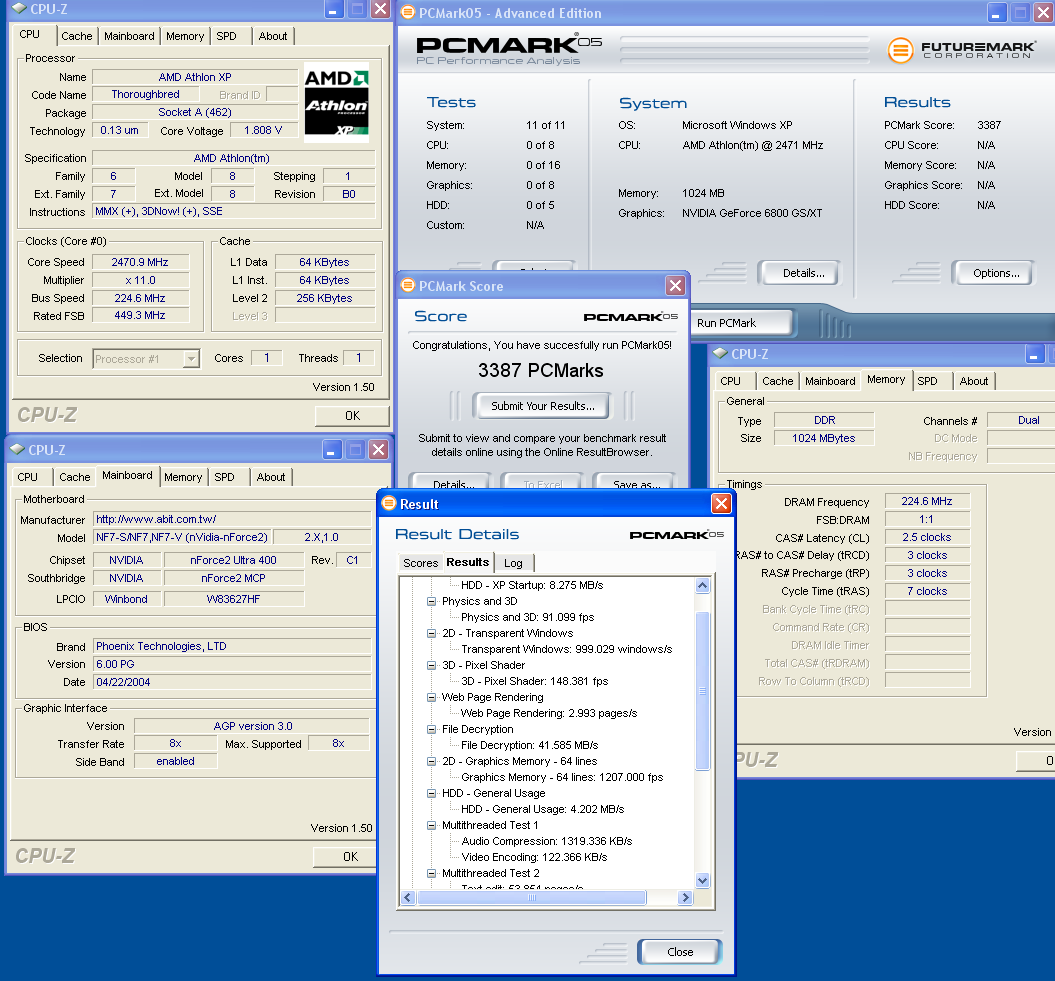Image resolution: width=1055 pixels, height=981 pixels.
Task: Collapse the Multithreaded Test 2 node
Action: coord(431,873)
